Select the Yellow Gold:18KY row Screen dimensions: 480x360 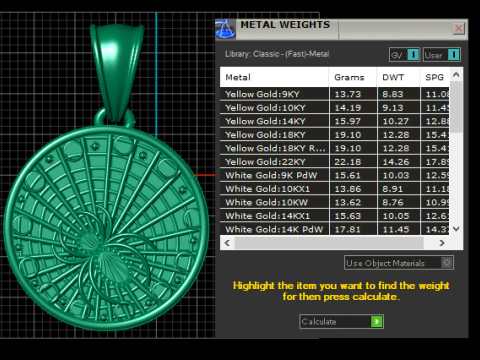(x=335, y=135)
